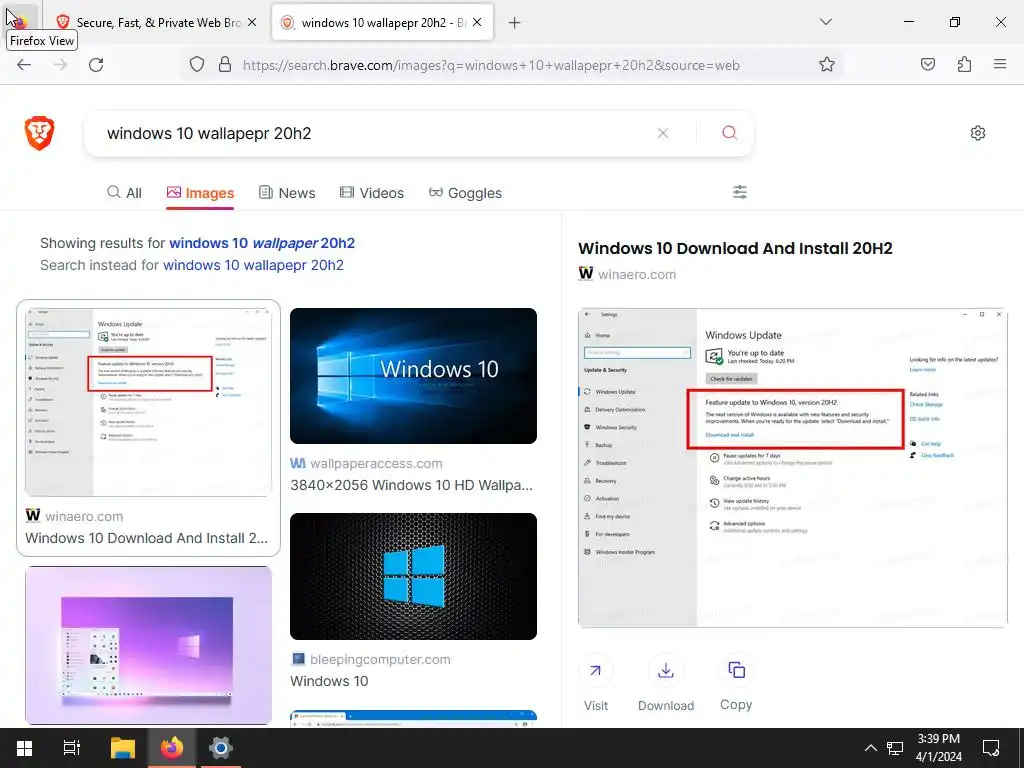The image size is (1024, 768).
Task: Open Settings gear taskbar app
Action: pos(221,748)
